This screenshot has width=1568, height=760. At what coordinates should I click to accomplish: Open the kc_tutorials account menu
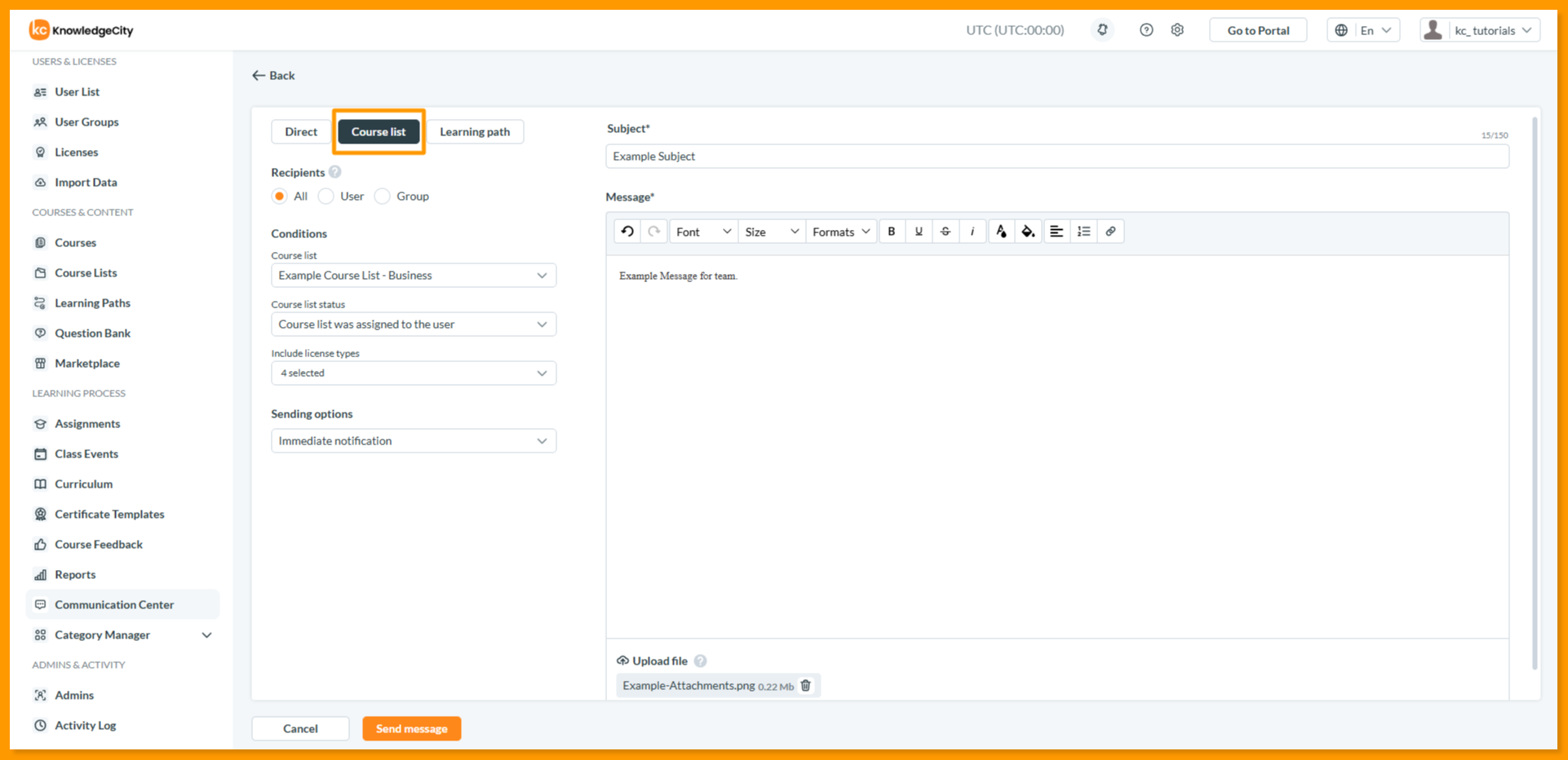coord(1480,30)
